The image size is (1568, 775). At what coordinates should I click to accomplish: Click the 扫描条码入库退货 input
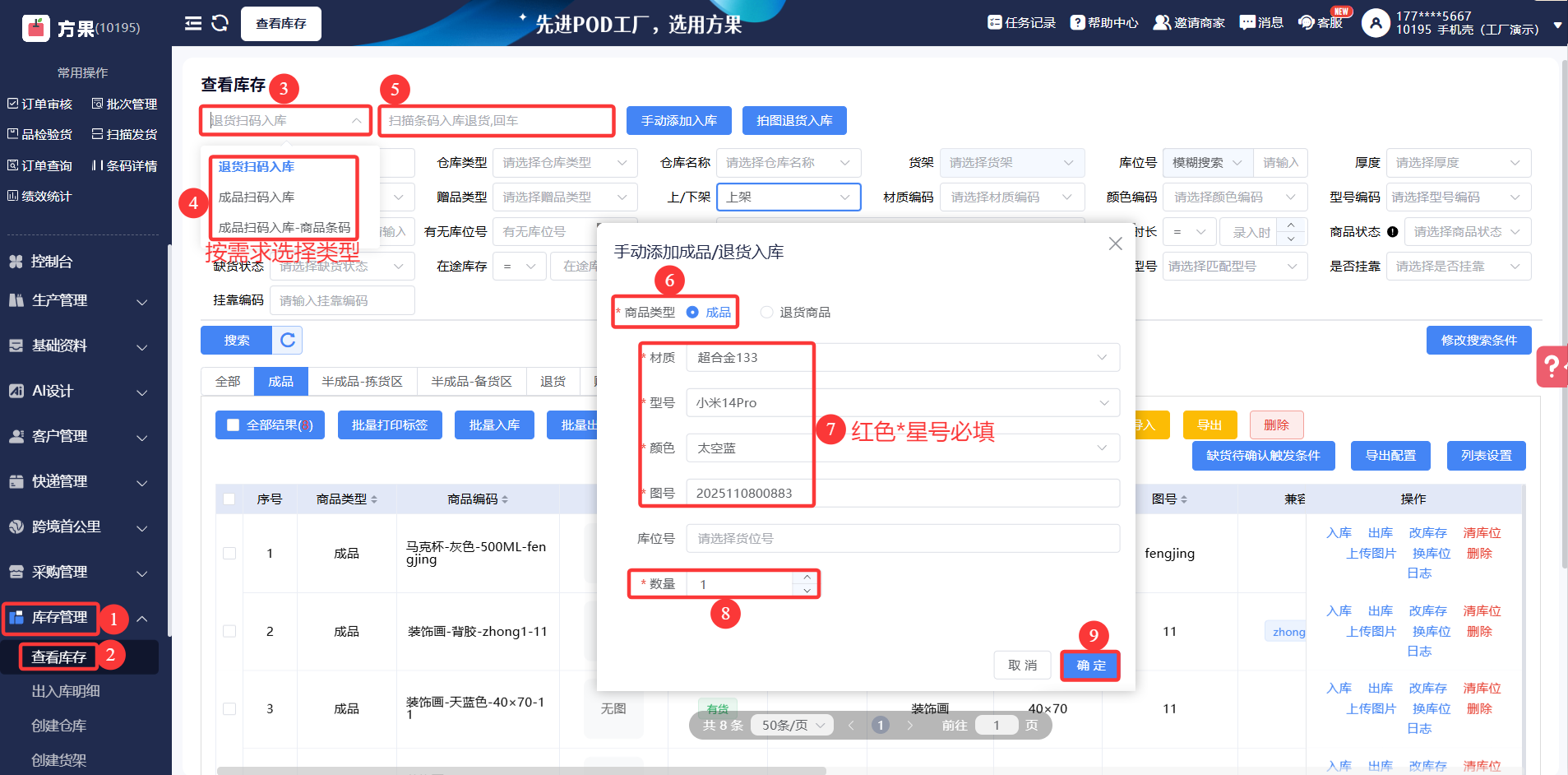(497, 120)
